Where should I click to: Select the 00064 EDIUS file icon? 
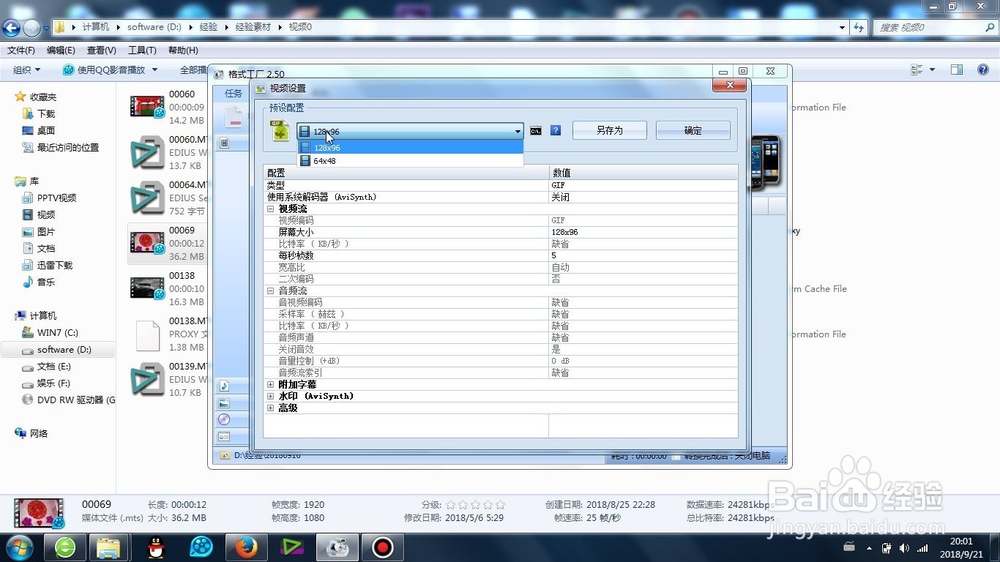tap(147, 198)
